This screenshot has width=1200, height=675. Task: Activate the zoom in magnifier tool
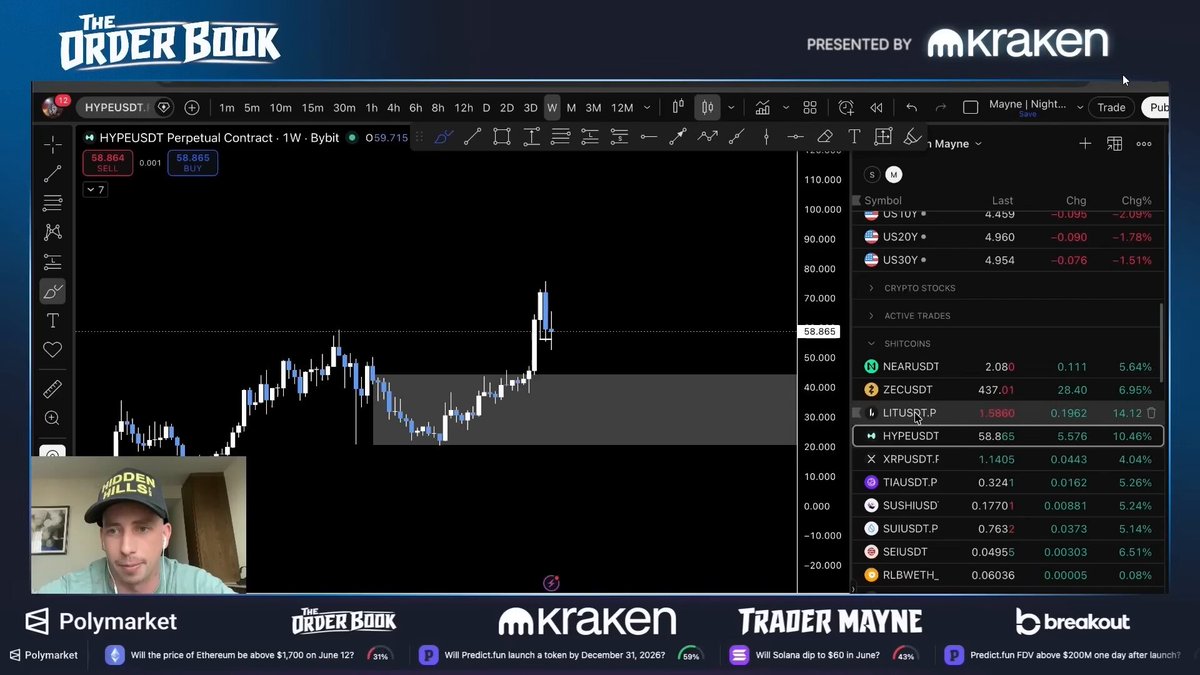pos(53,418)
